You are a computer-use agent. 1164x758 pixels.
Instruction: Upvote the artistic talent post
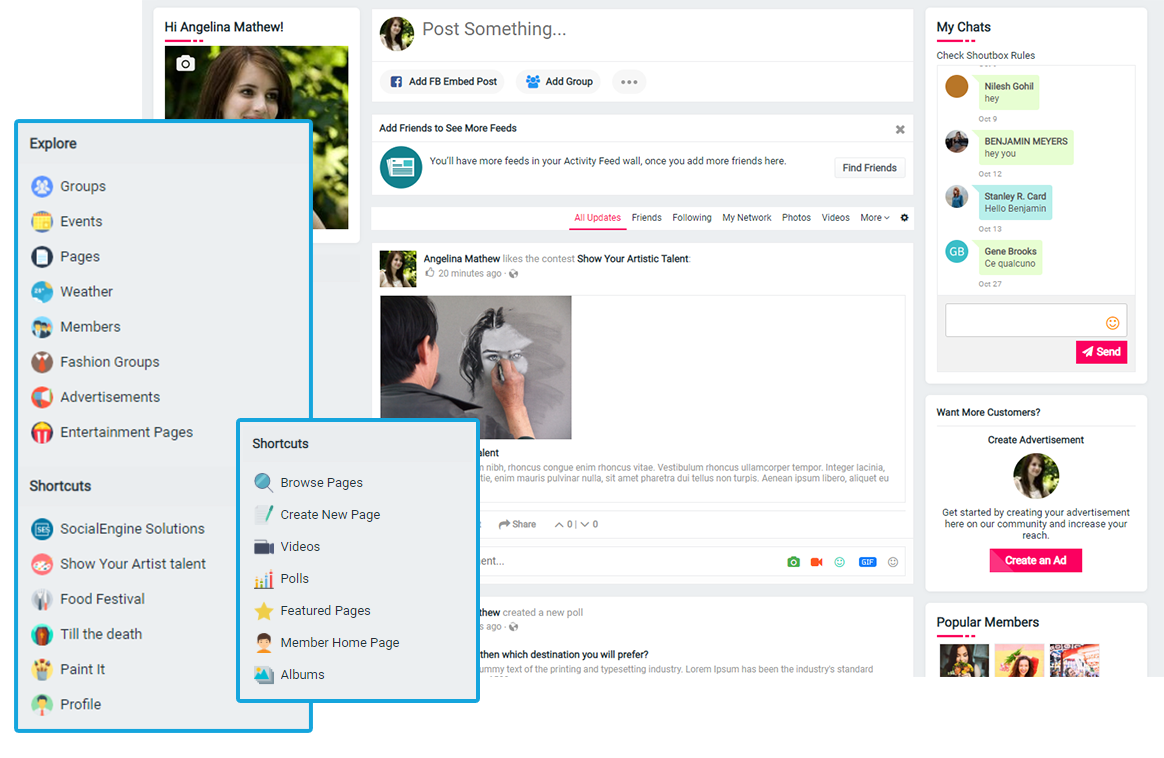coord(560,524)
